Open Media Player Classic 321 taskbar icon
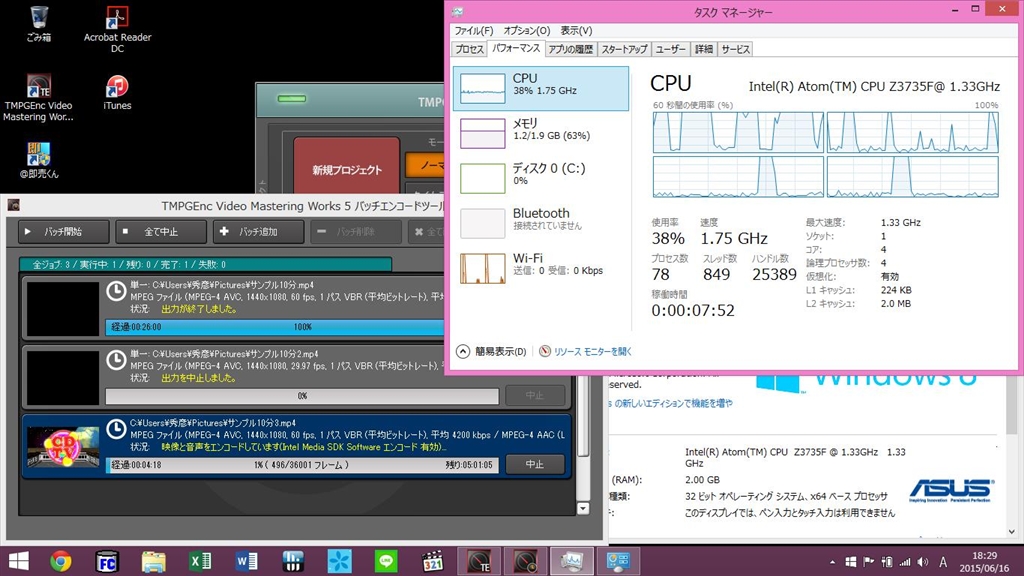 click(x=432, y=561)
